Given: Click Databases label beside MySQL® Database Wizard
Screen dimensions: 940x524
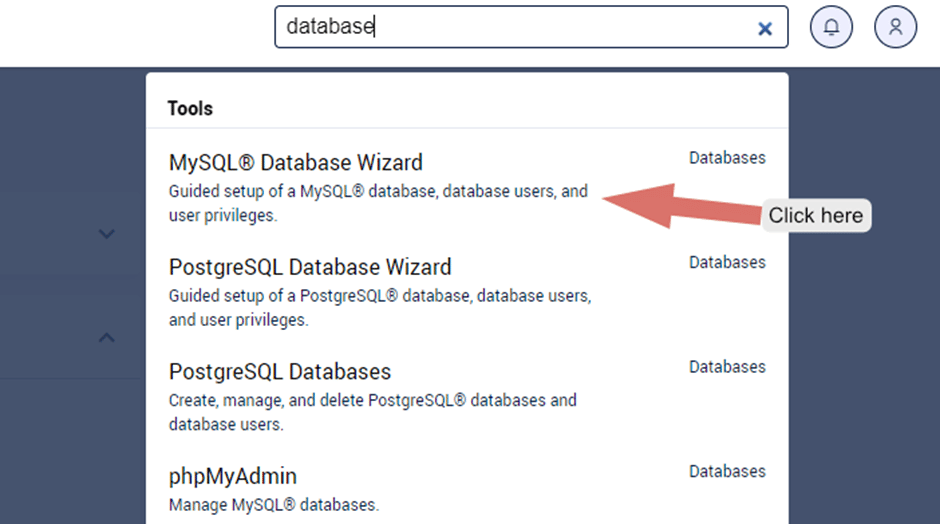Looking at the screenshot, I should pyautogui.click(x=727, y=158).
